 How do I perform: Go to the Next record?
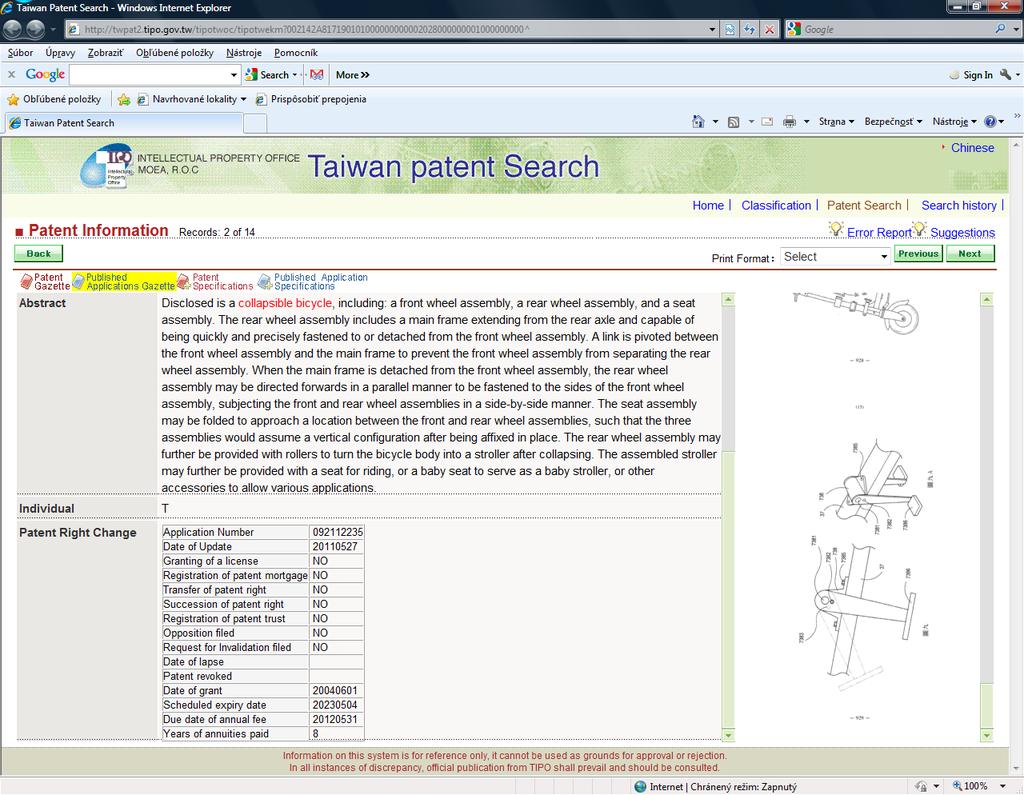click(970, 253)
